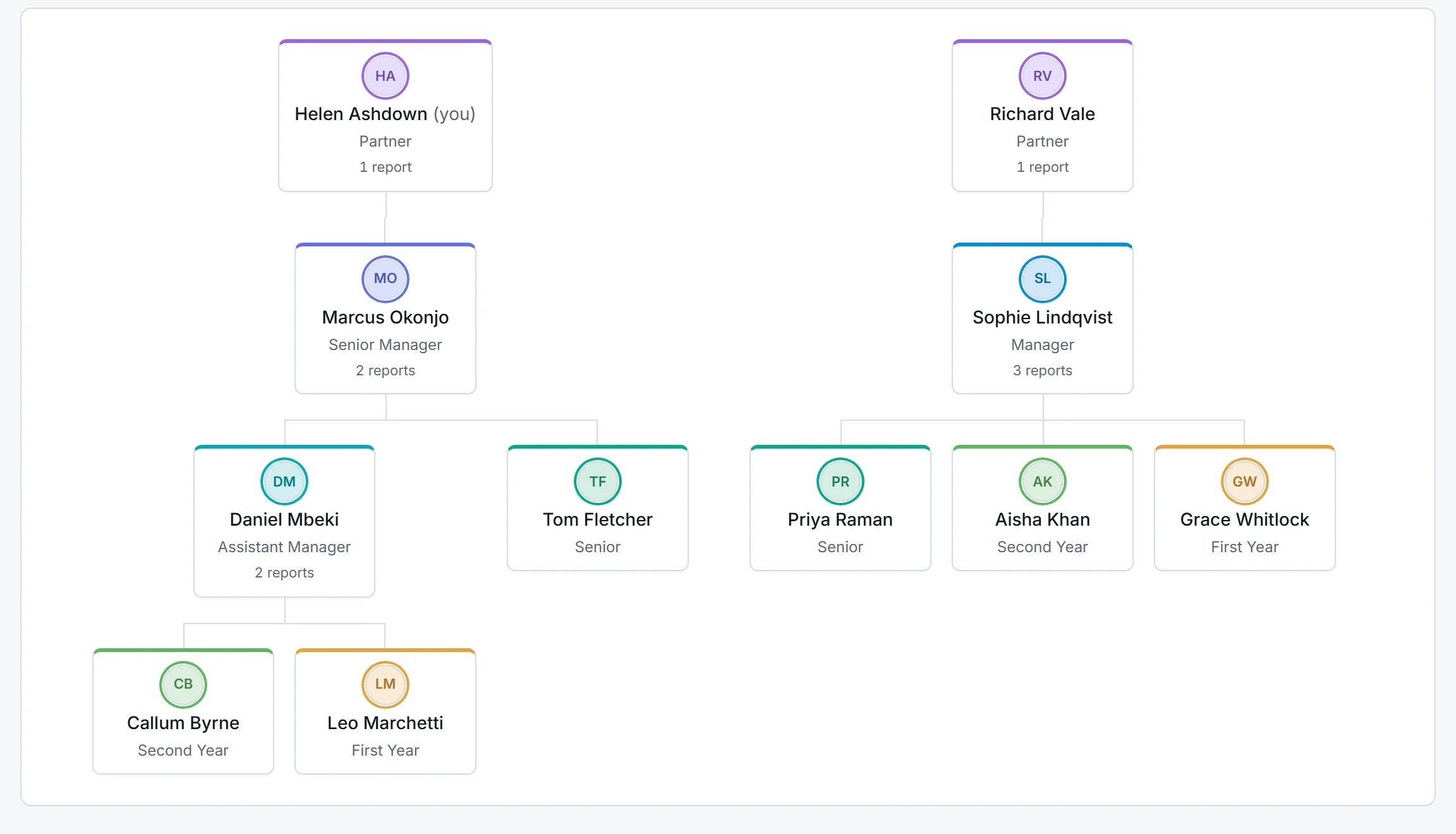Click the HA avatar of Helen Ashdown

[x=385, y=76]
